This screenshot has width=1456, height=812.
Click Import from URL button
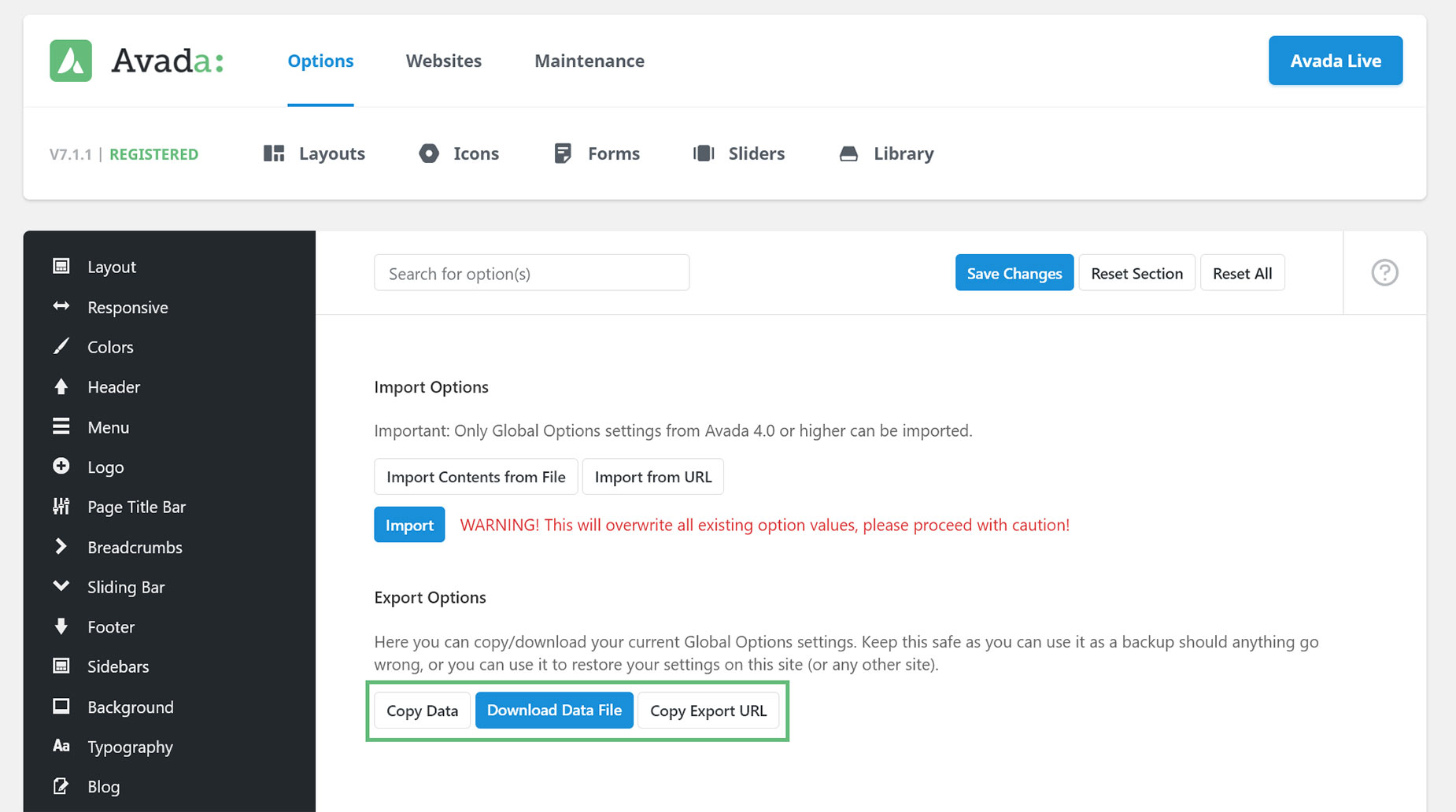click(x=653, y=477)
